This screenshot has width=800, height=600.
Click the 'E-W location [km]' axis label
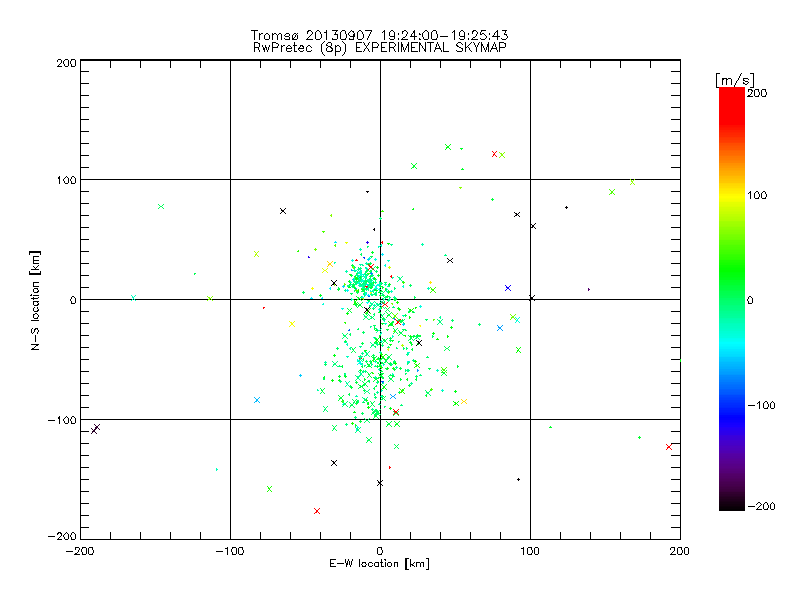pos(379,563)
